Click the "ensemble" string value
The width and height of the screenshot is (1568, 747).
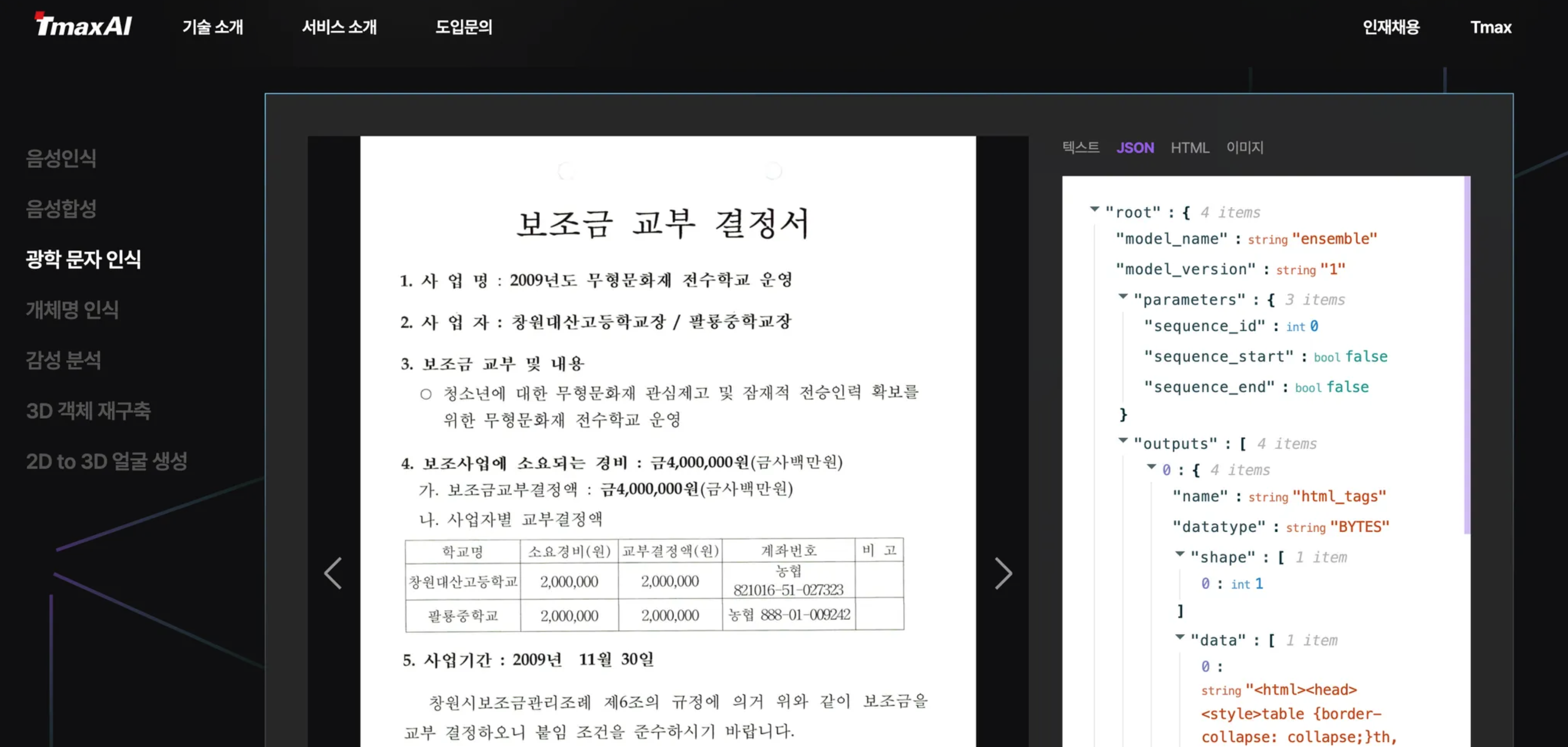point(1334,239)
